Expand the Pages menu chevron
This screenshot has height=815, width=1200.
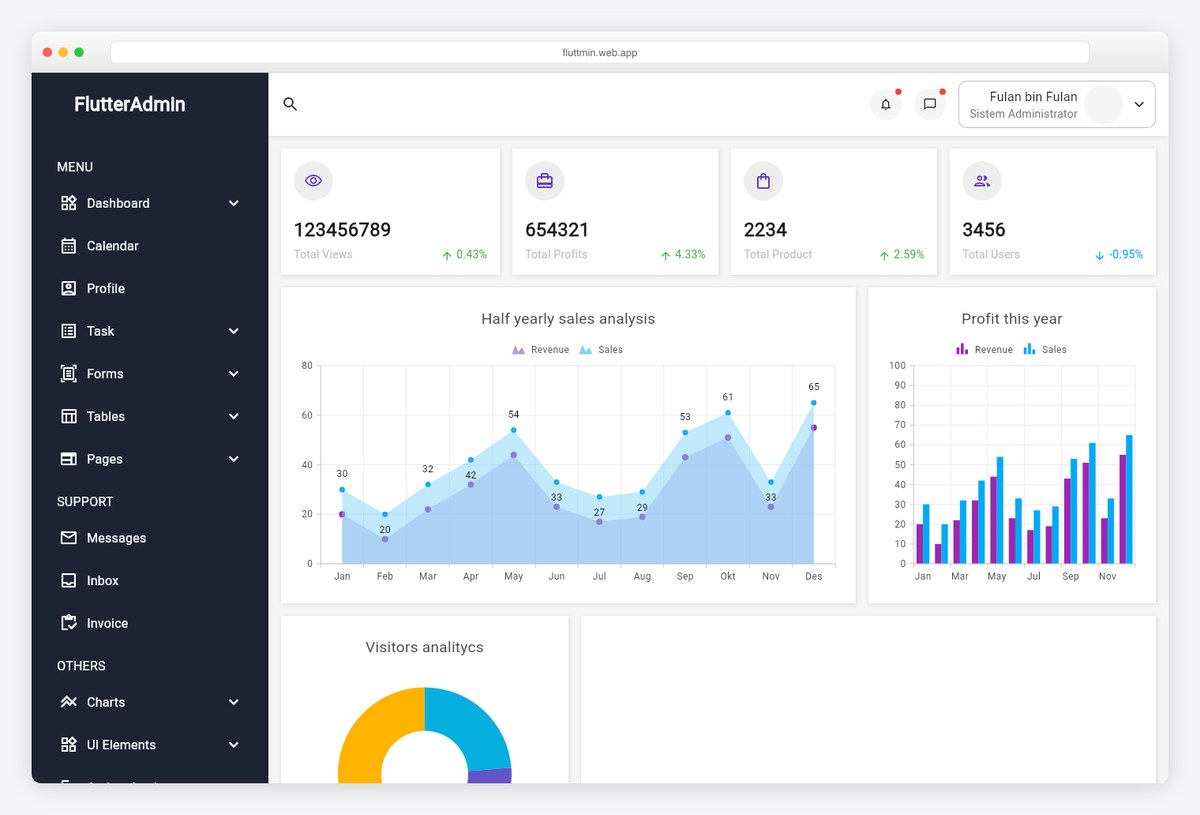234,459
